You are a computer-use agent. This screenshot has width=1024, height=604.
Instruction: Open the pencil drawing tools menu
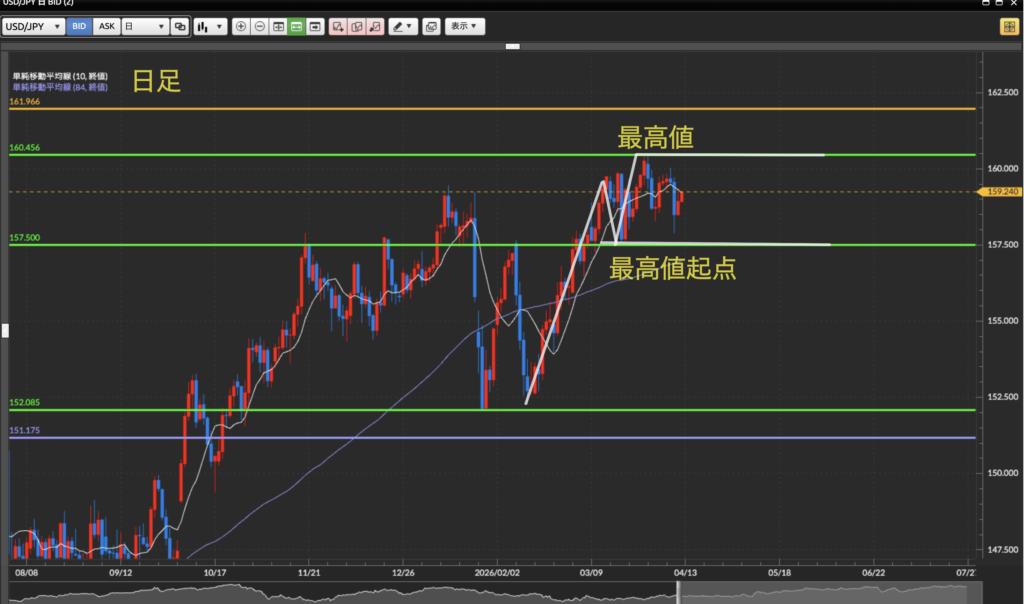point(403,27)
